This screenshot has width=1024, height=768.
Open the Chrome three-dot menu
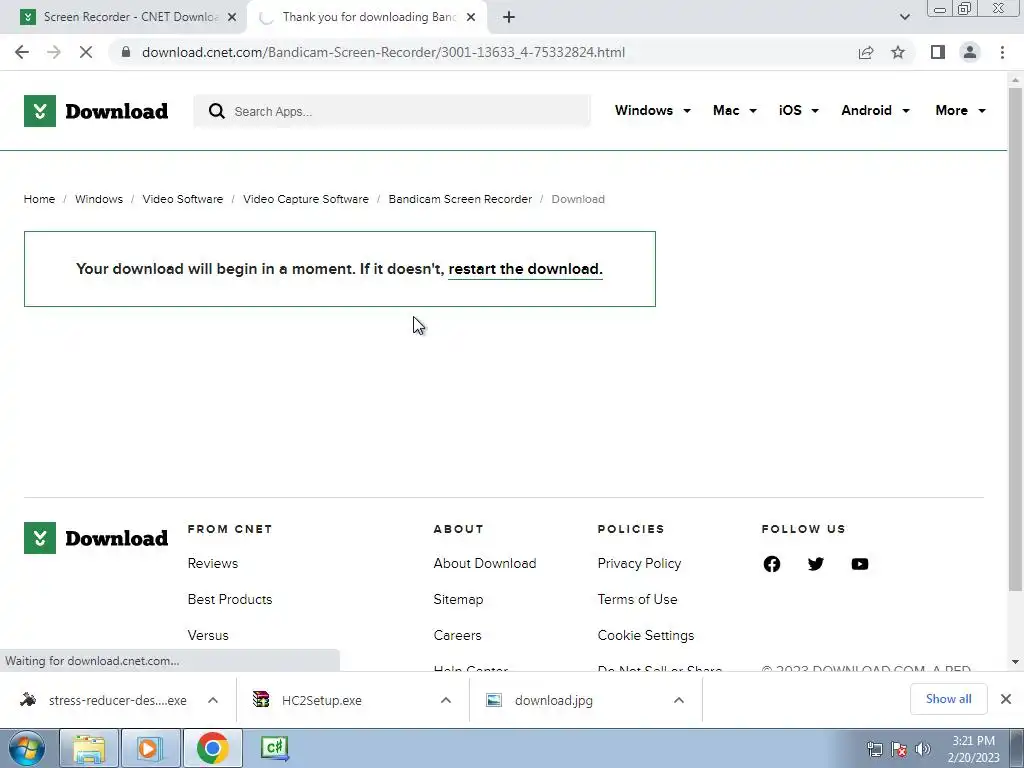coord(1002,52)
